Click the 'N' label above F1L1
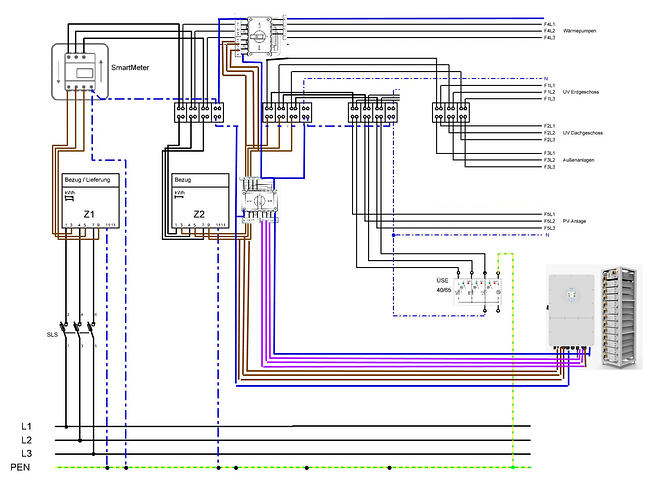 click(x=546, y=79)
